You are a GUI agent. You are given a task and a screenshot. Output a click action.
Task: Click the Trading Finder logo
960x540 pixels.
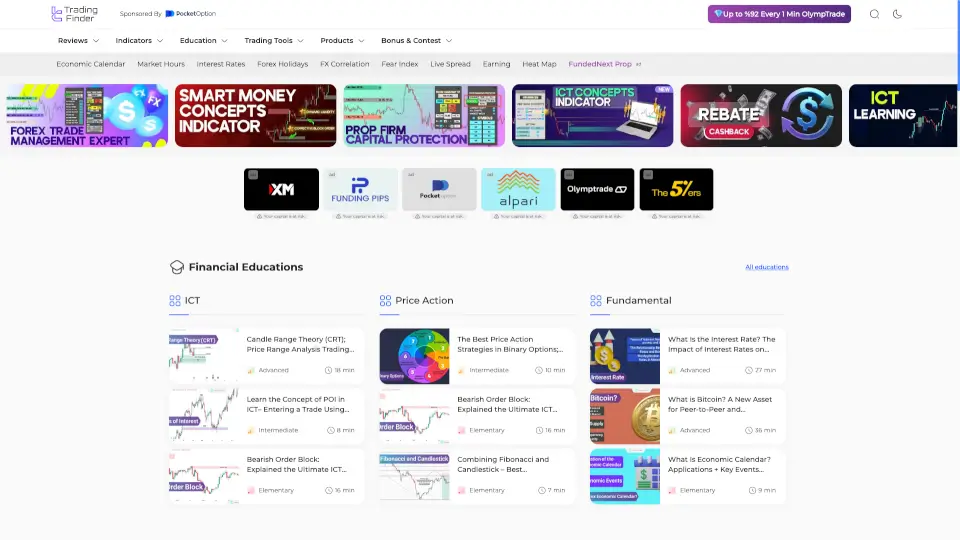75,14
